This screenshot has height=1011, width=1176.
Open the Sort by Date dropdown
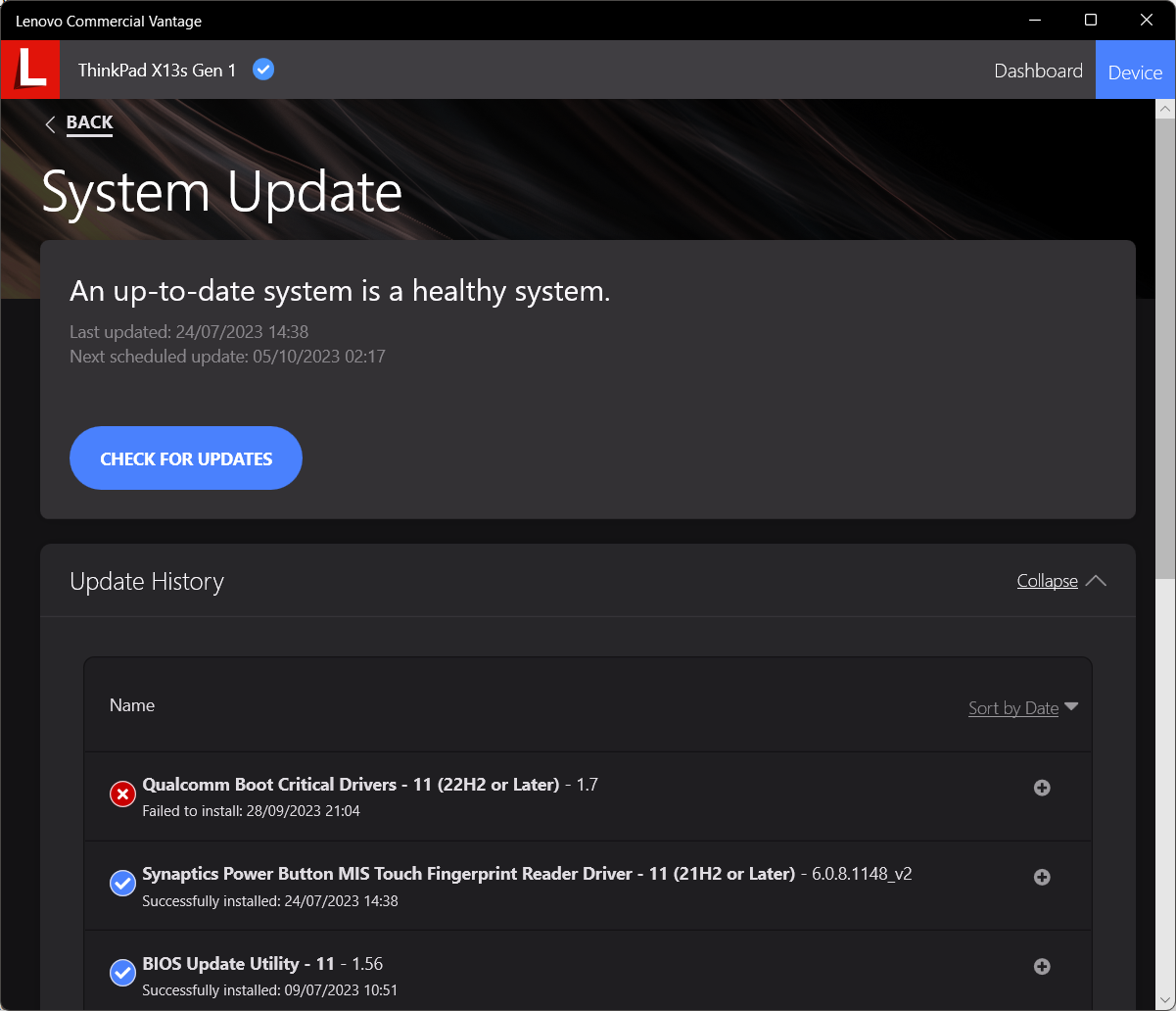[x=1013, y=708]
